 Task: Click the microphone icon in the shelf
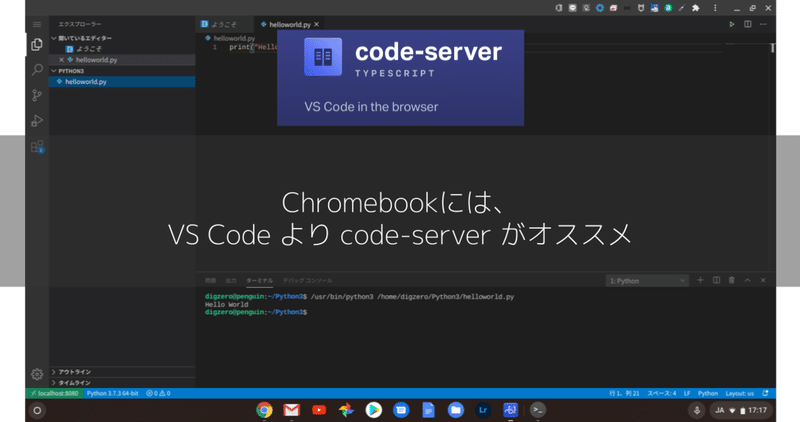coord(696,410)
